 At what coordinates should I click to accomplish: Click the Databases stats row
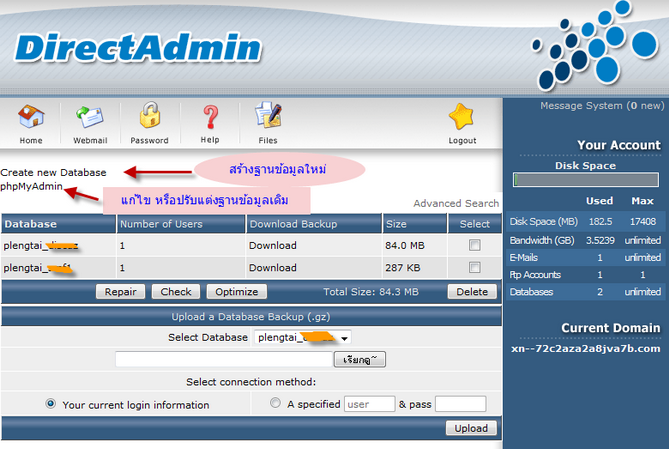585,292
